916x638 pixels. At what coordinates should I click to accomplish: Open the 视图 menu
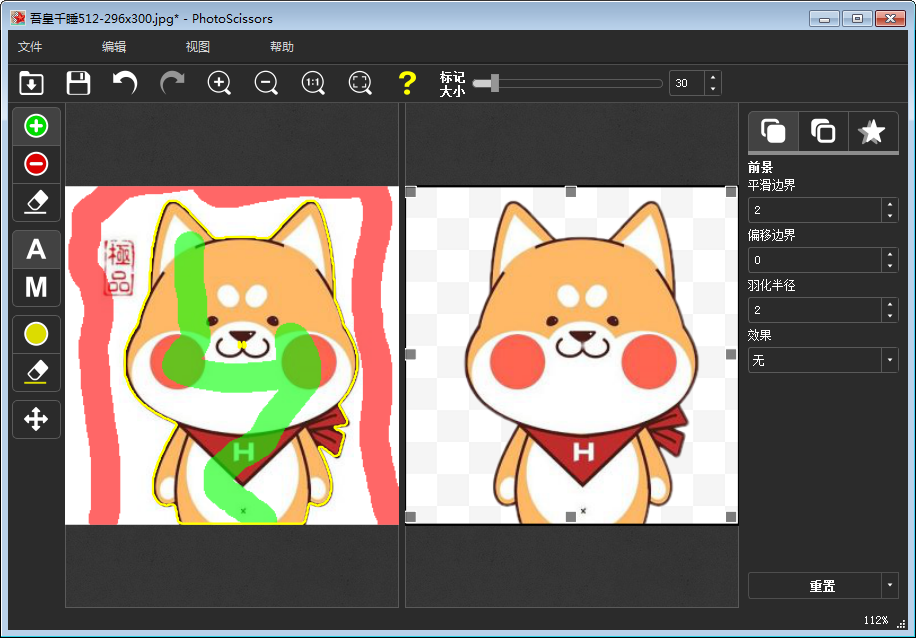(197, 47)
